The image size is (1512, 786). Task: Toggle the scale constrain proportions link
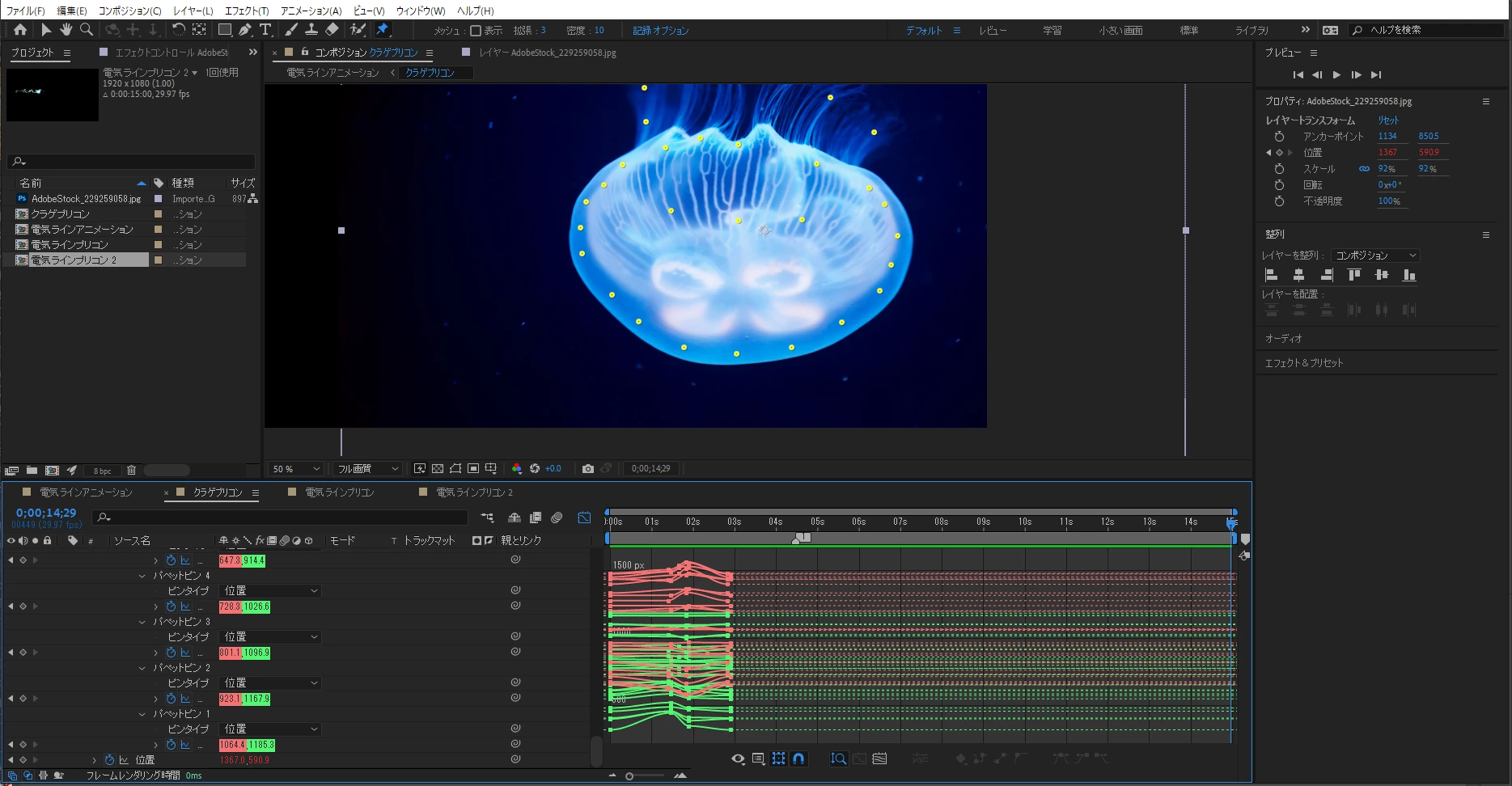click(x=1364, y=169)
